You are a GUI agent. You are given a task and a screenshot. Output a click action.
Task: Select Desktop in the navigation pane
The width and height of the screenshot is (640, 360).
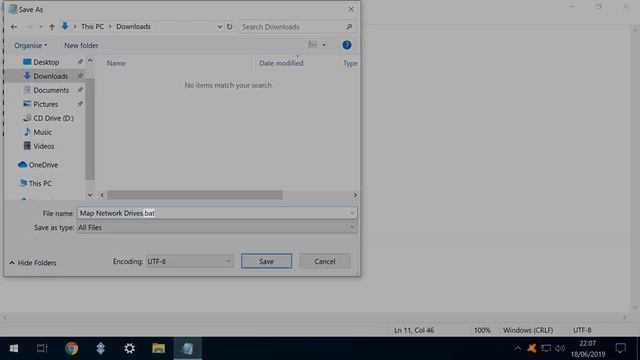tap(46, 62)
